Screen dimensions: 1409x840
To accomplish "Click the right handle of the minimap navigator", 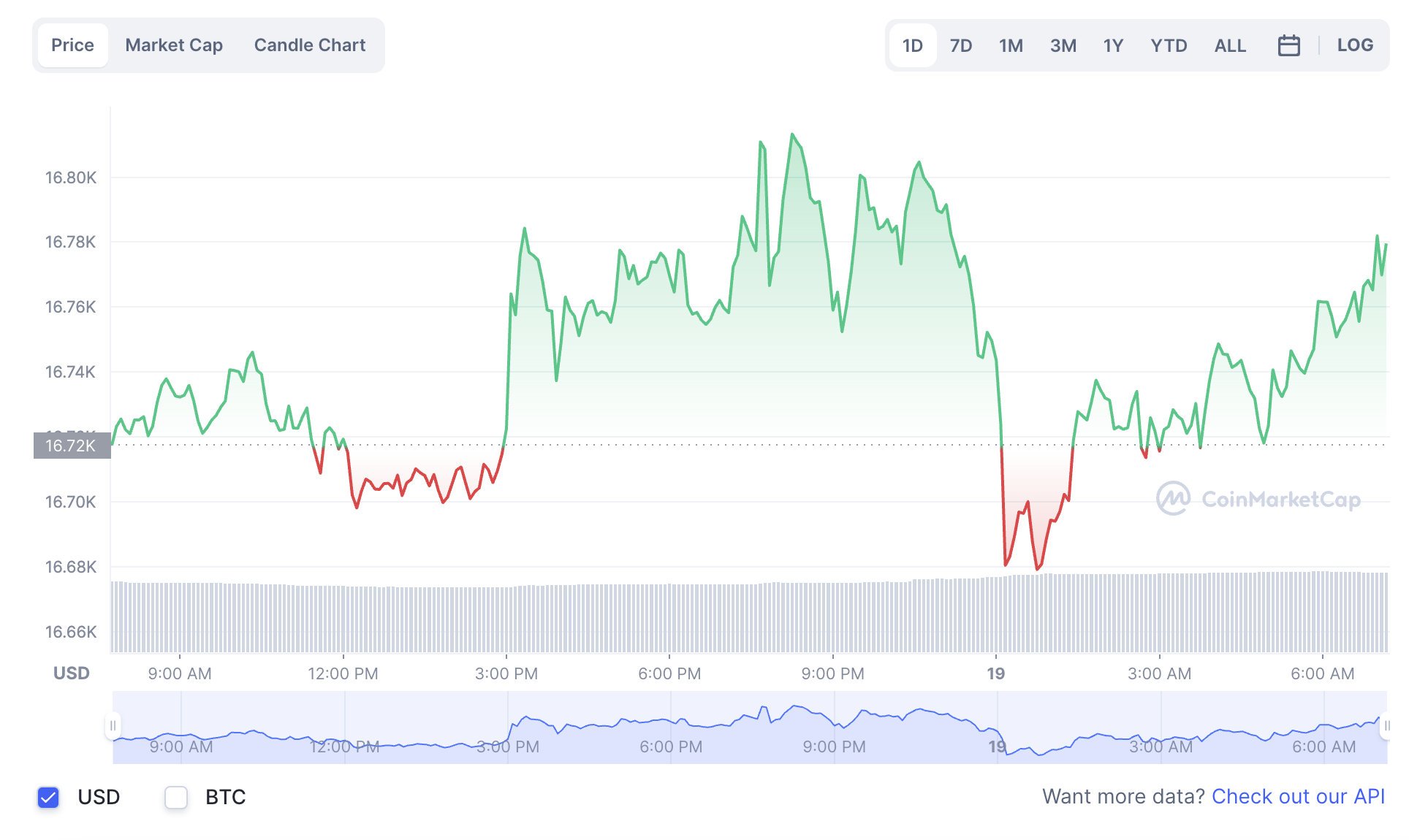I will (x=1388, y=727).
